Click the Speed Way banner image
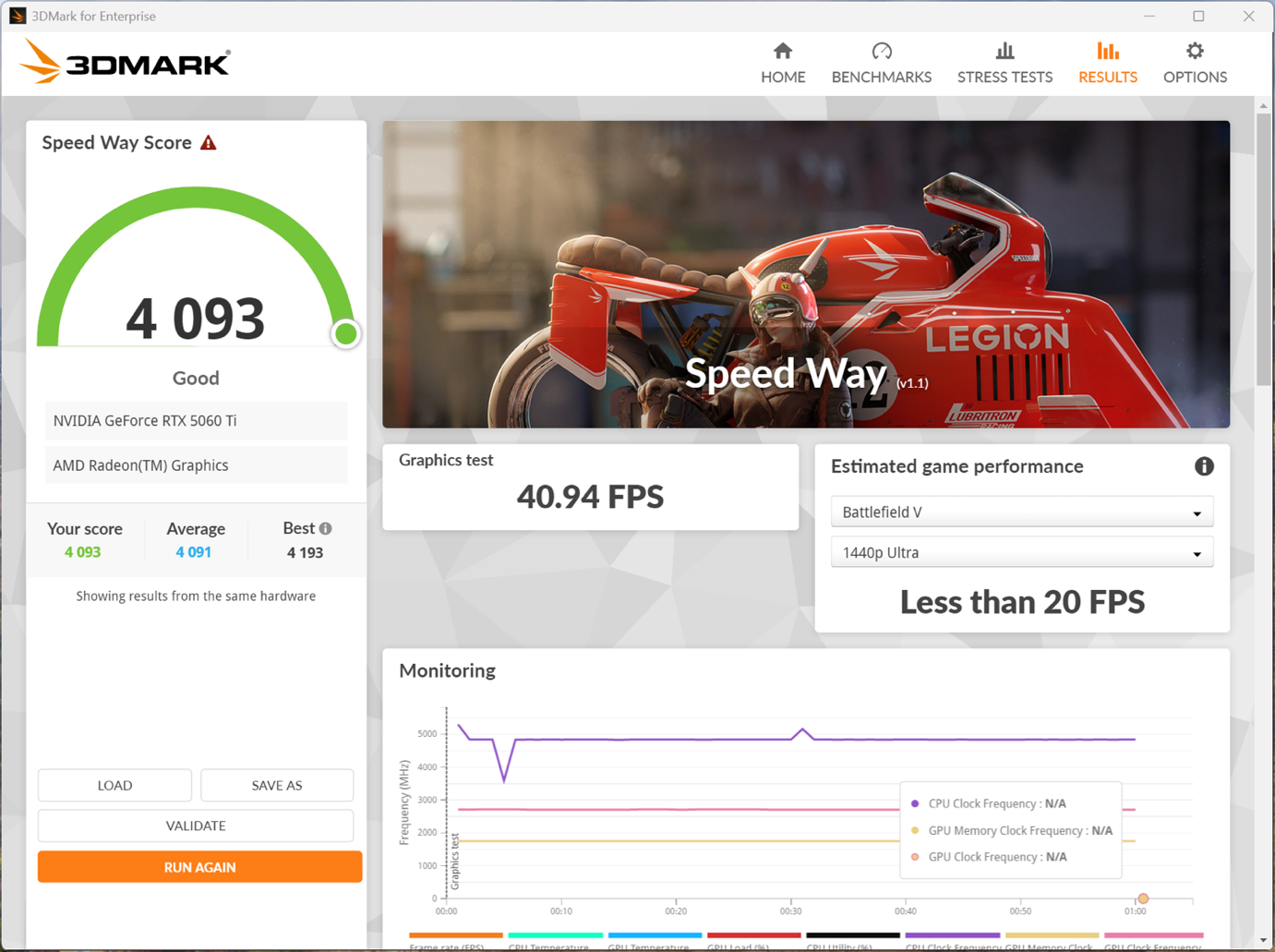Viewport: 1275px width, 952px height. (806, 274)
